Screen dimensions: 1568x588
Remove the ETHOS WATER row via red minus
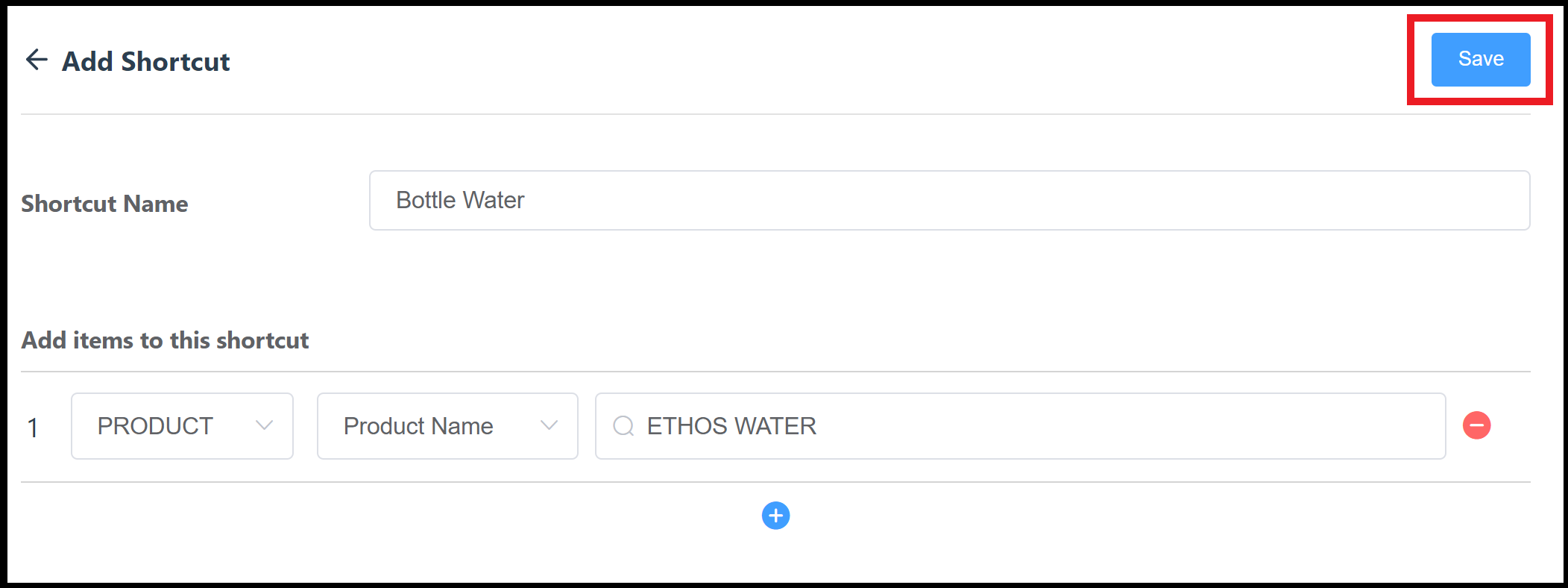[1477, 425]
